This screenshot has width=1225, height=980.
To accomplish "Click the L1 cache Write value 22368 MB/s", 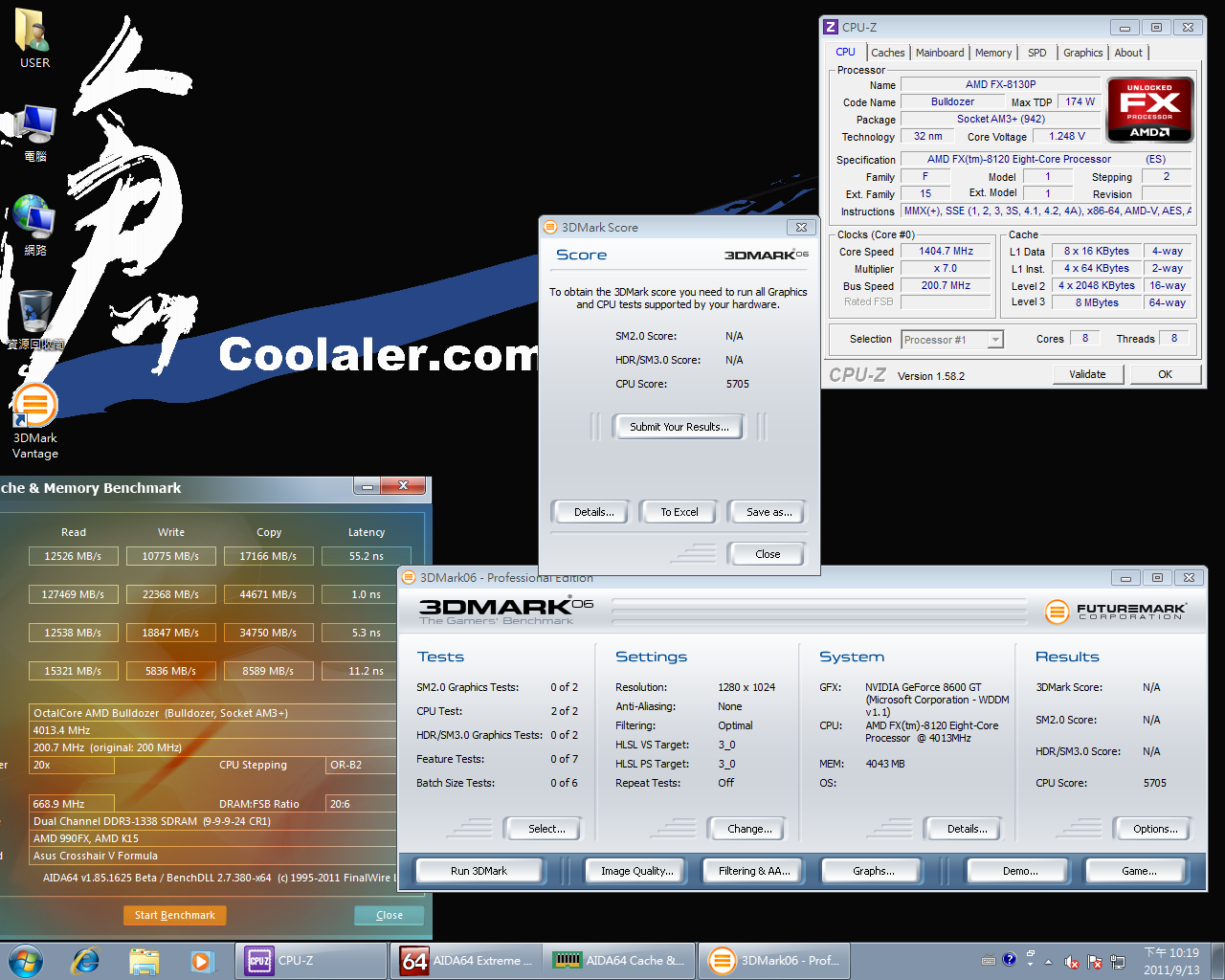I will [x=170, y=593].
